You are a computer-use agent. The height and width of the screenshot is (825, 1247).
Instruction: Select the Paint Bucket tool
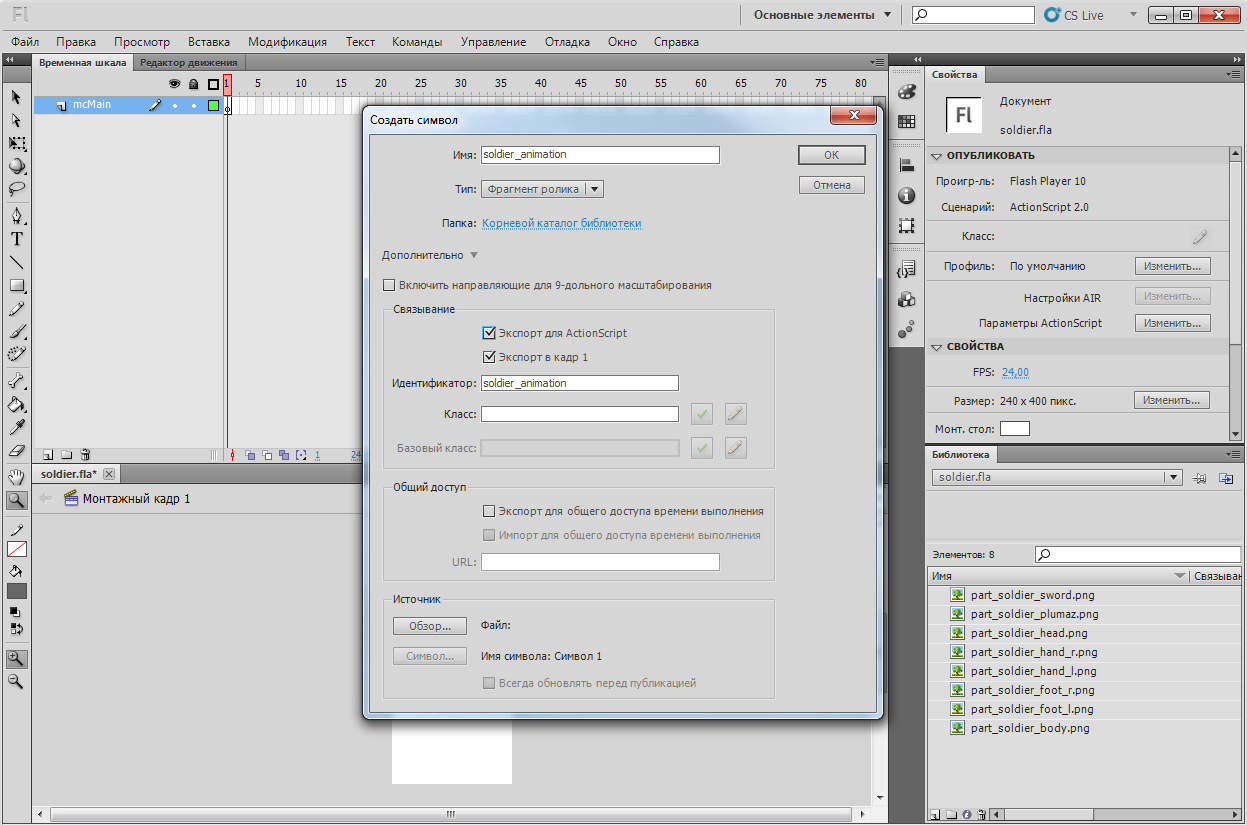[x=16, y=405]
